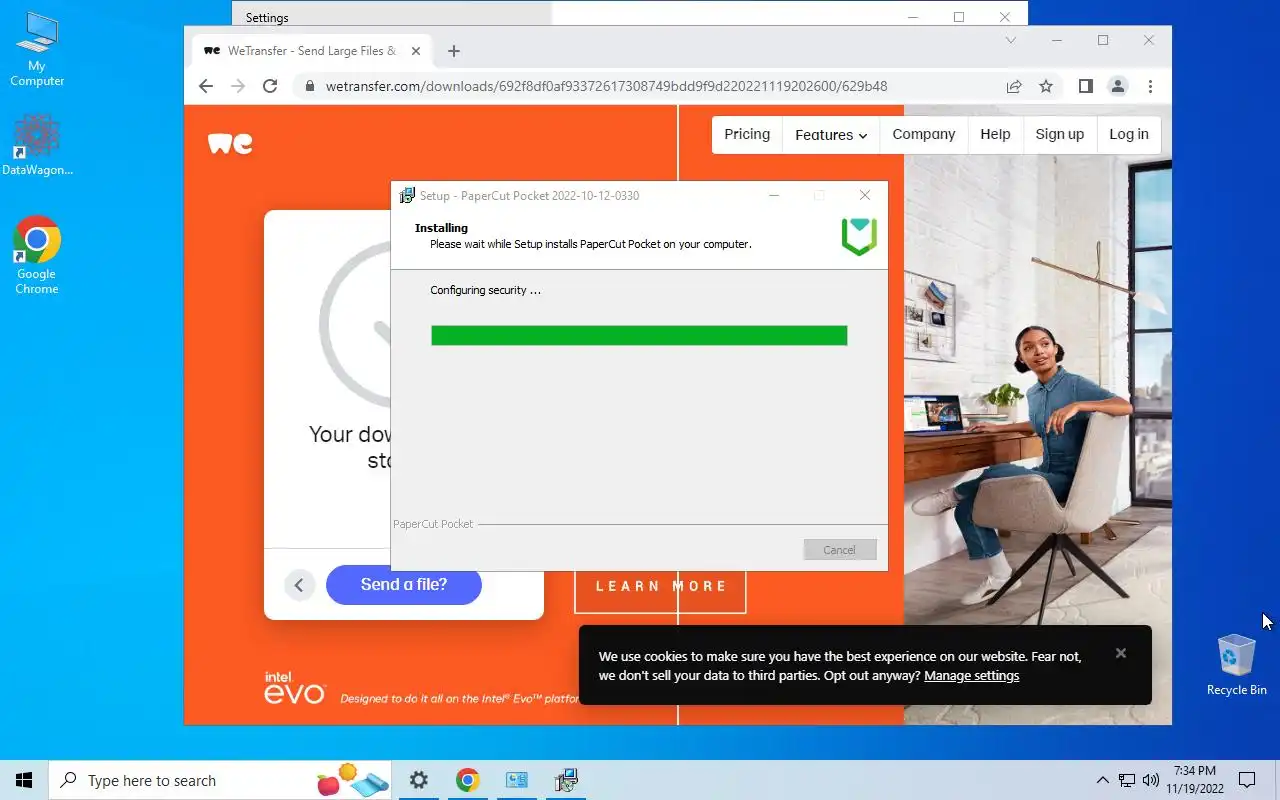This screenshot has height=800, width=1280.
Task: Click Chrome forward arrow
Action: pos(238,86)
